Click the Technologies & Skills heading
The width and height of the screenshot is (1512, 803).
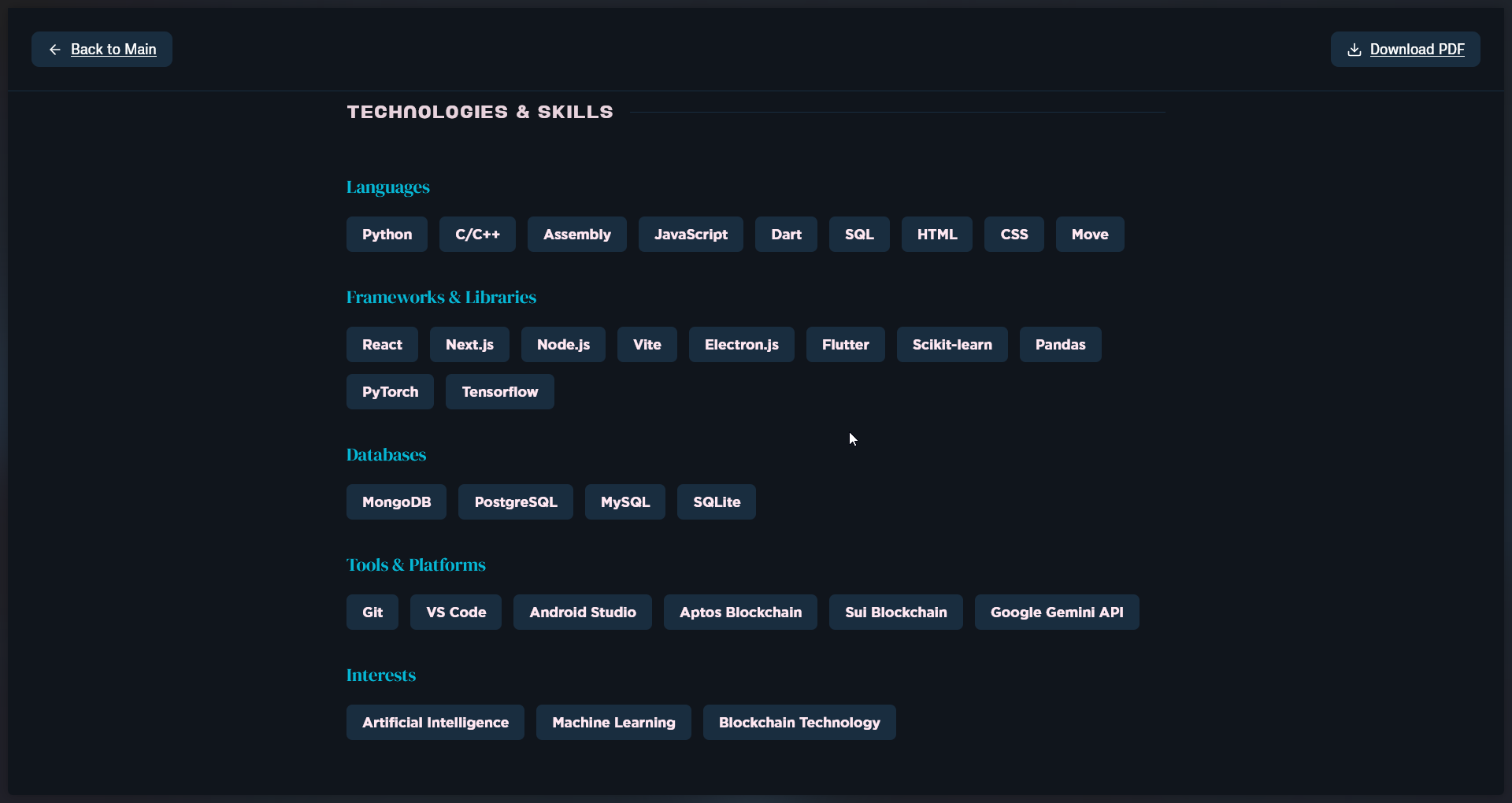tap(480, 112)
